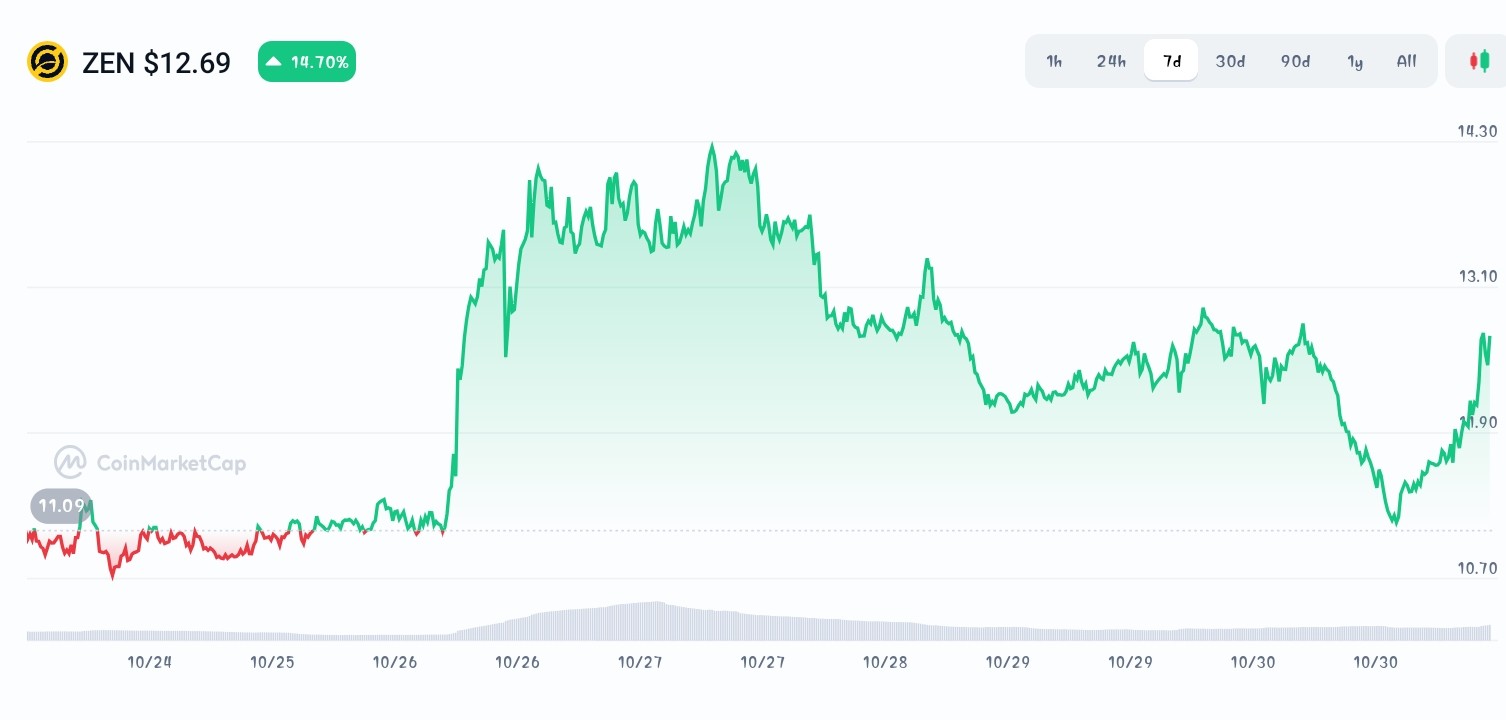Switch to the 30d timeframe
This screenshot has height=720, width=1506.
pyautogui.click(x=1230, y=61)
